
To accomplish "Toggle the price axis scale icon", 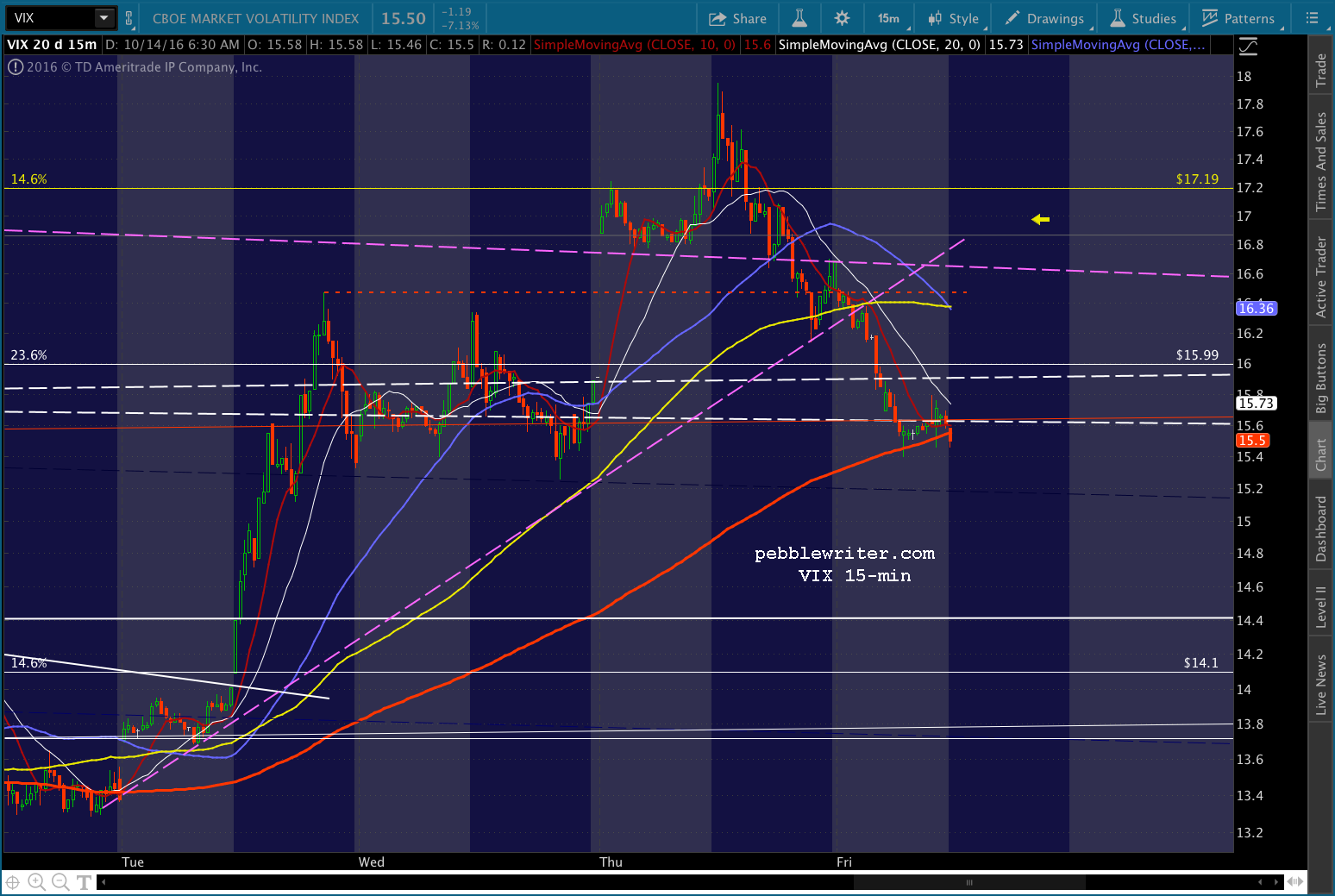I will pyautogui.click(x=1247, y=47).
